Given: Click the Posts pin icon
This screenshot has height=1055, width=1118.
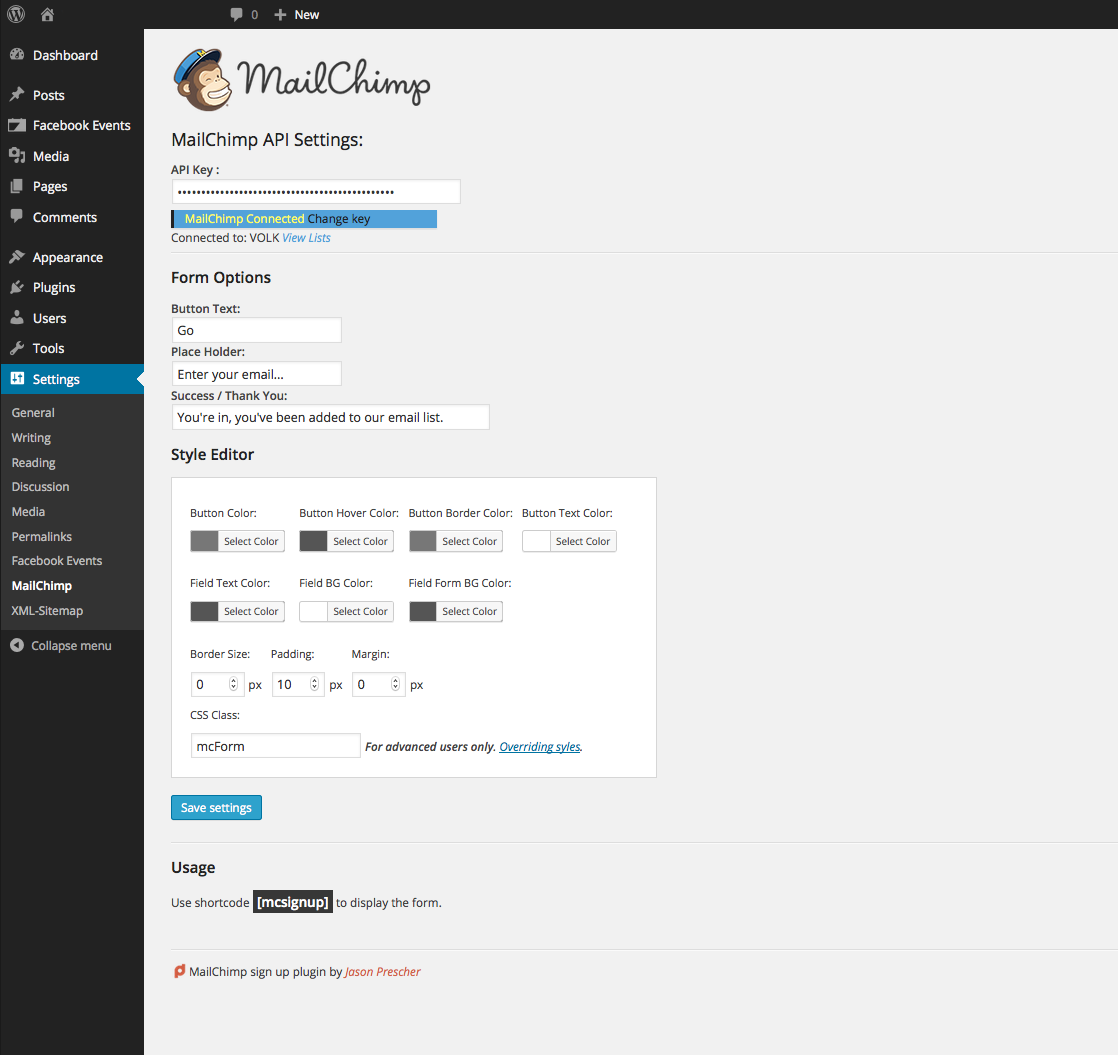Looking at the screenshot, I should (17, 95).
